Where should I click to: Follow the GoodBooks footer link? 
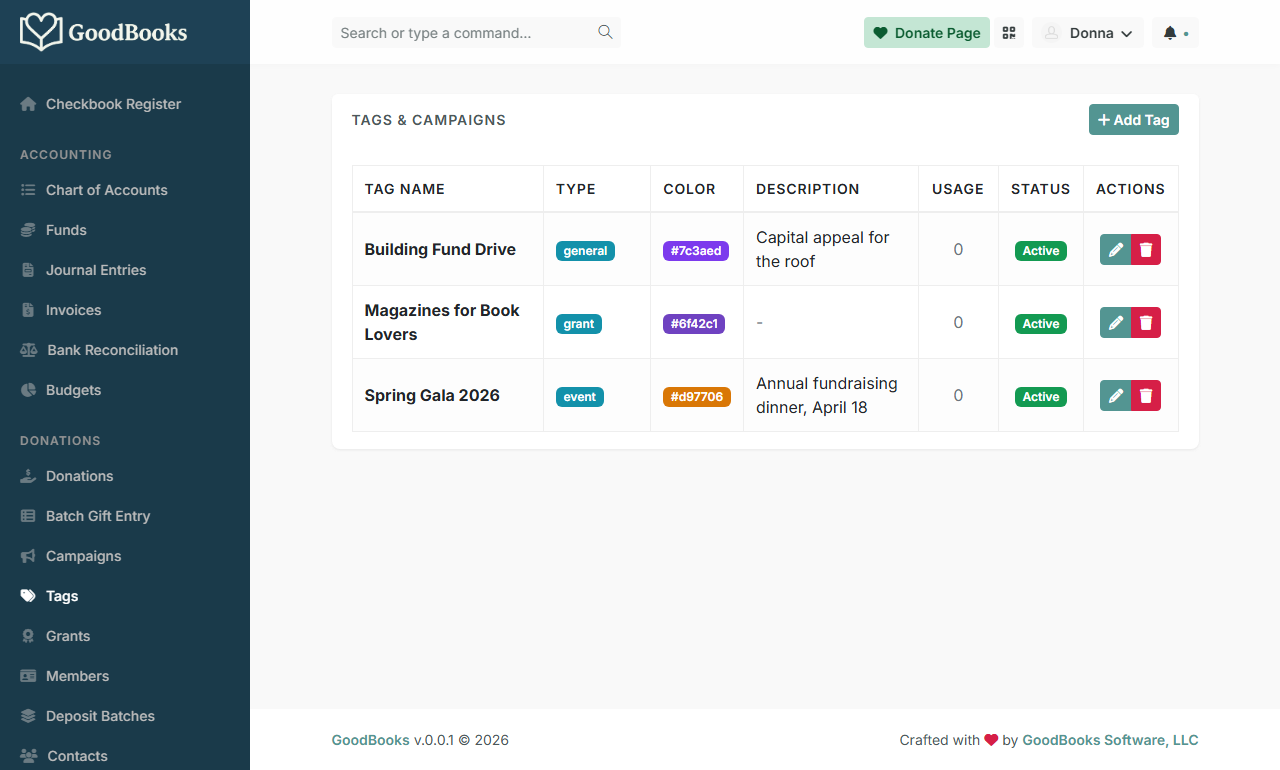370,740
